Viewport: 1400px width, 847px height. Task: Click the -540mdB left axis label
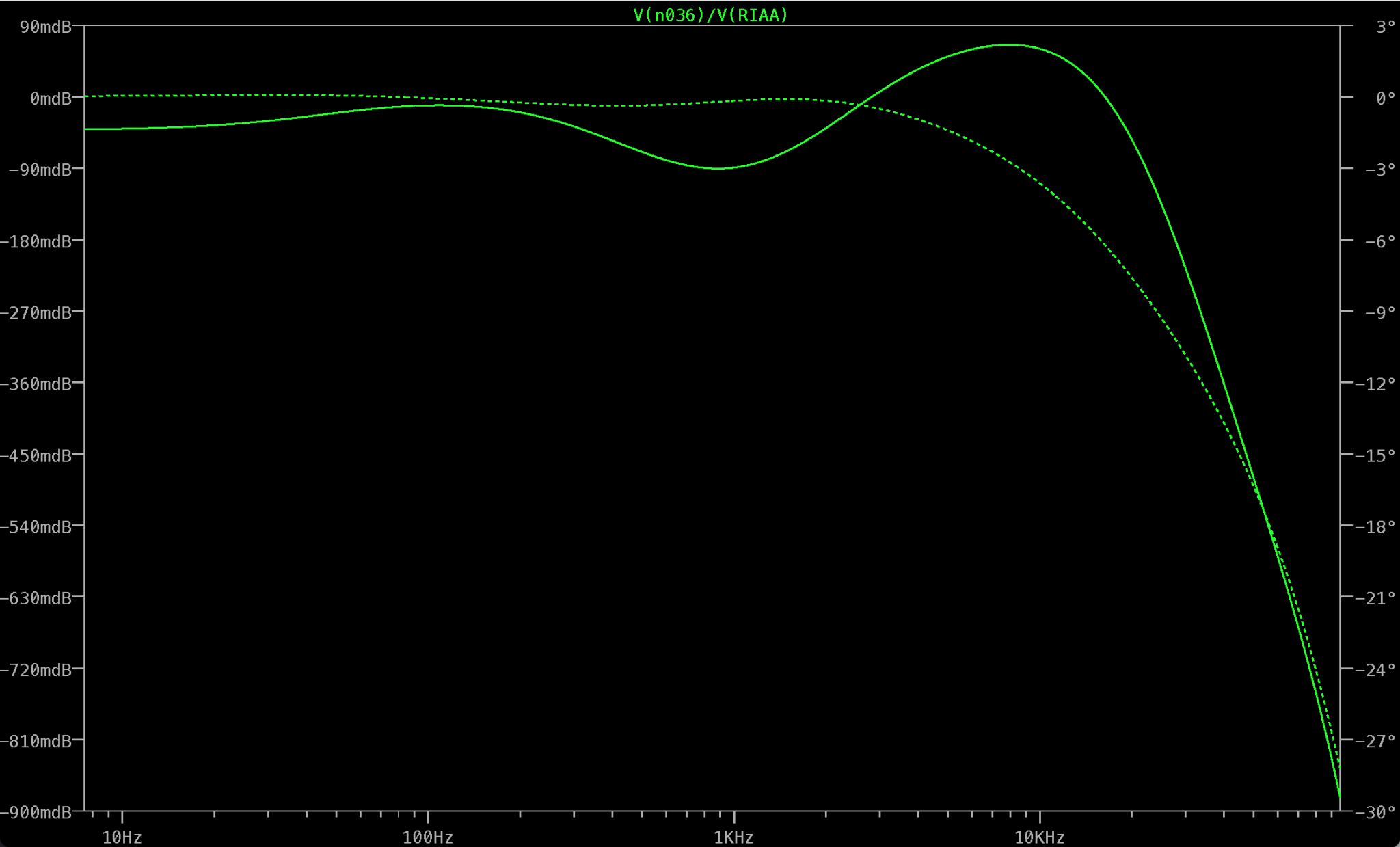[36, 527]
